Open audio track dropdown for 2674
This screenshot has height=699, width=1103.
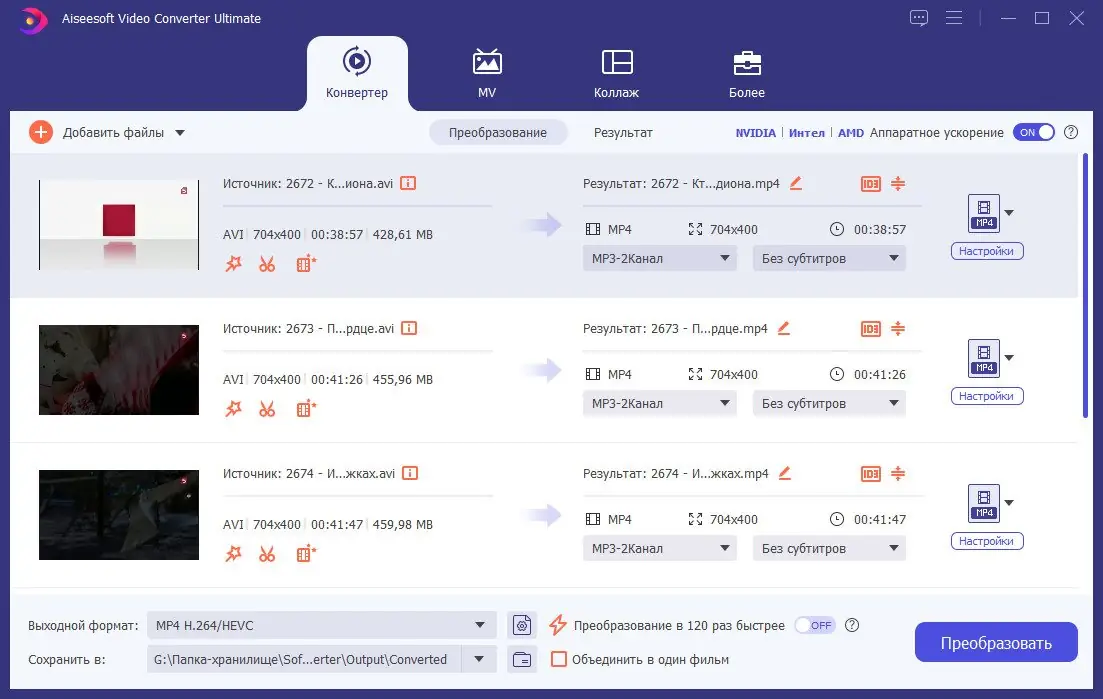[x=659, y=548]
